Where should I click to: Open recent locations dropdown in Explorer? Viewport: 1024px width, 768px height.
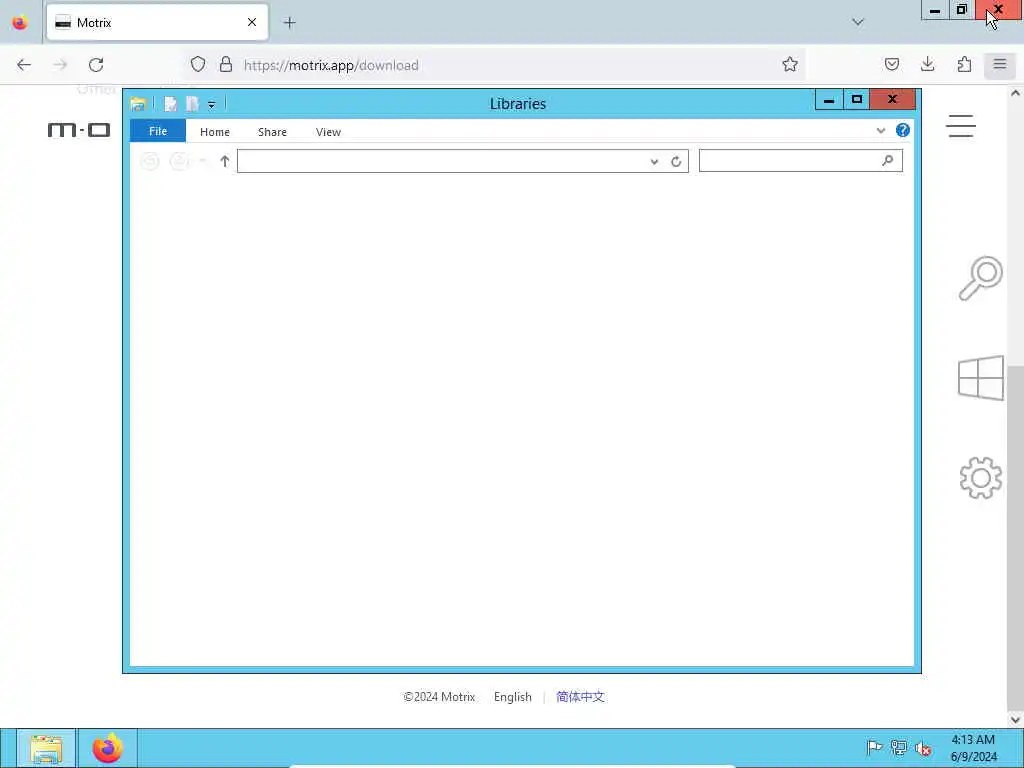(203, 161)
